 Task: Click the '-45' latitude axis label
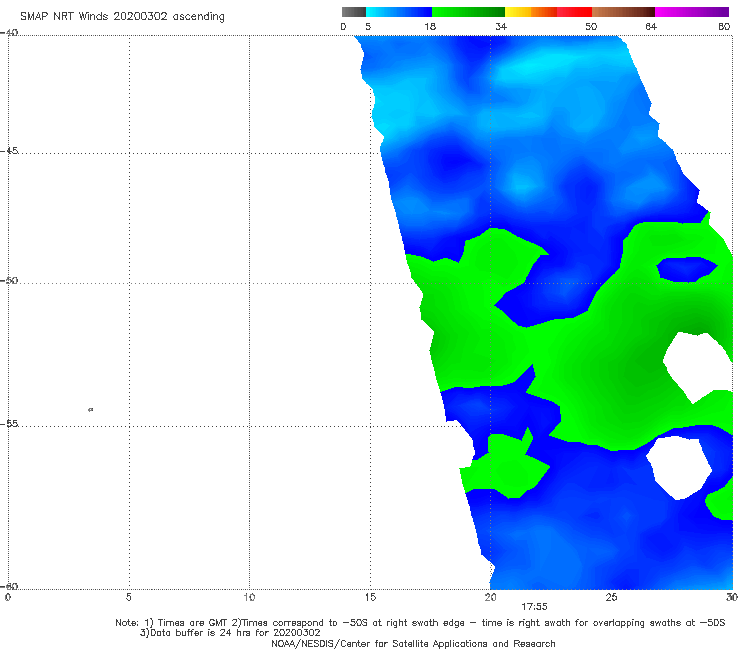tap(9, 151)
